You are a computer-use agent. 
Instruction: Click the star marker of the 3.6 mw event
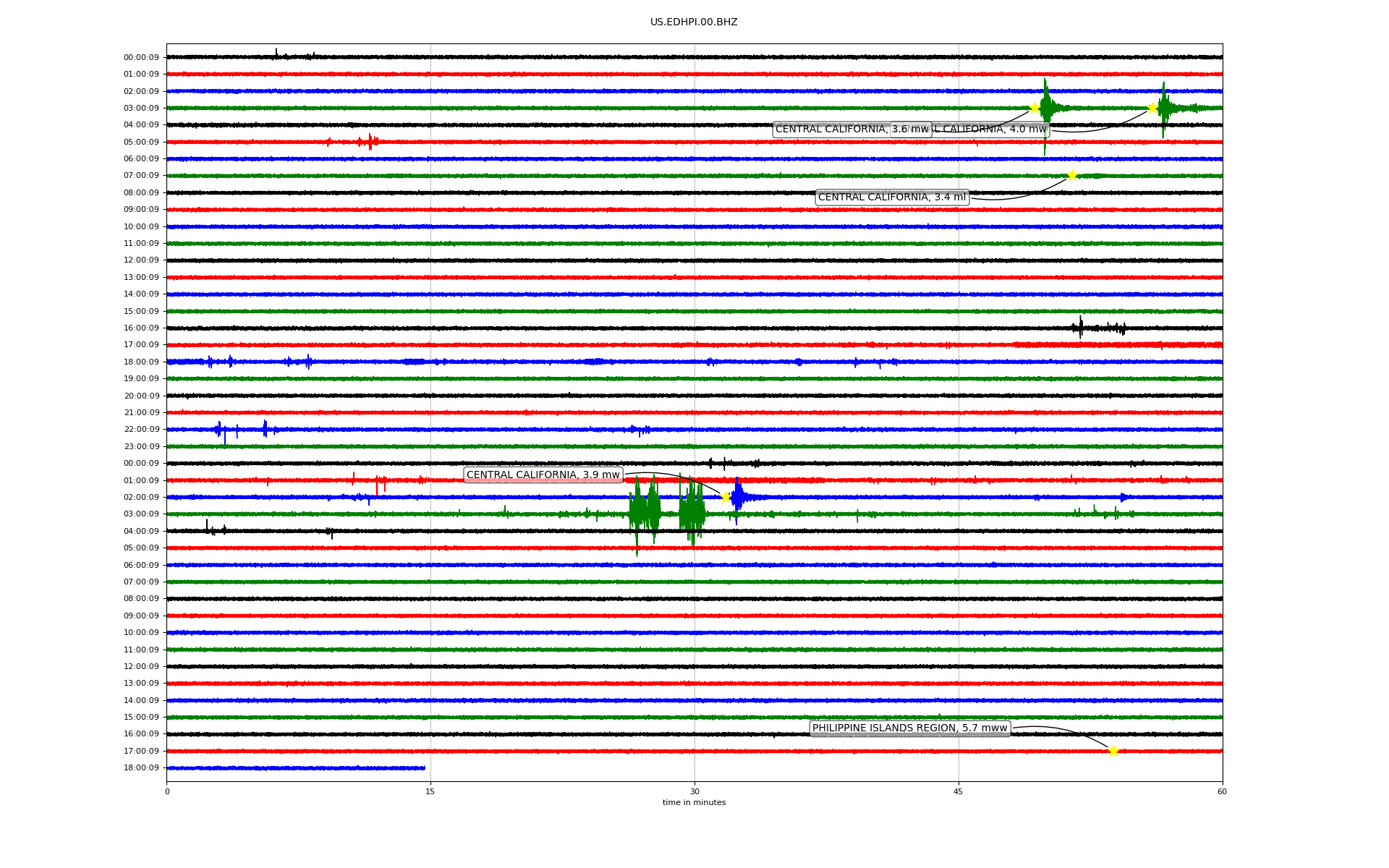point(1035,108)
